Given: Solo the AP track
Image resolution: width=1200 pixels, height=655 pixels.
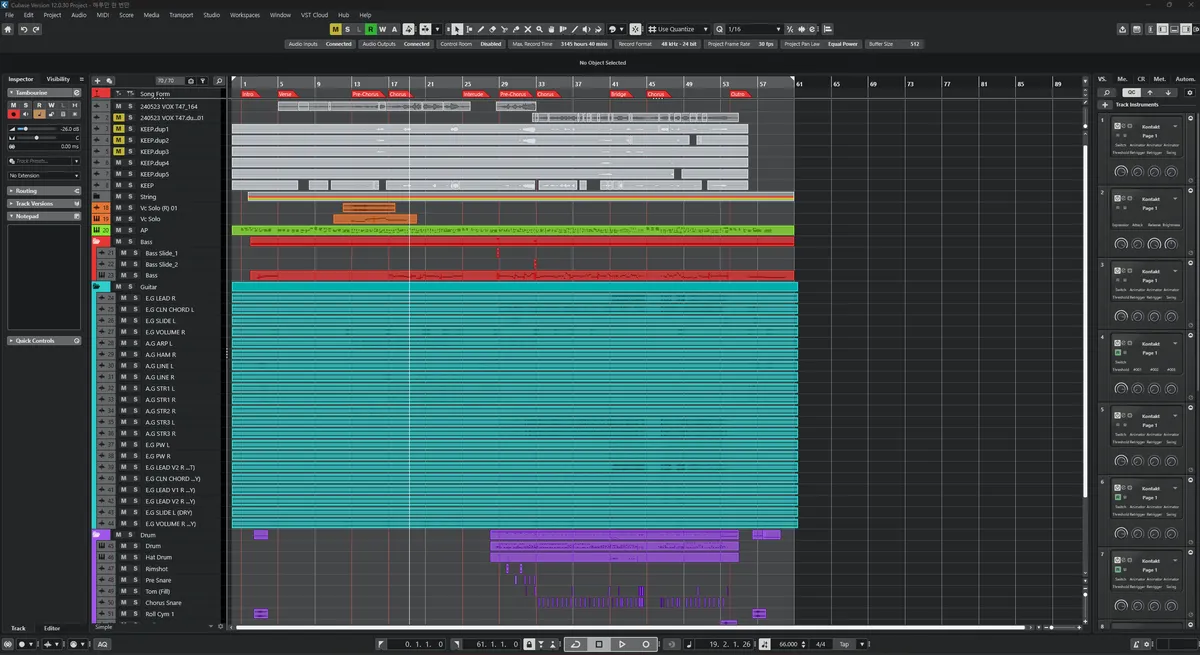Looking at the screenshot, I should click(x=132, y=230).
